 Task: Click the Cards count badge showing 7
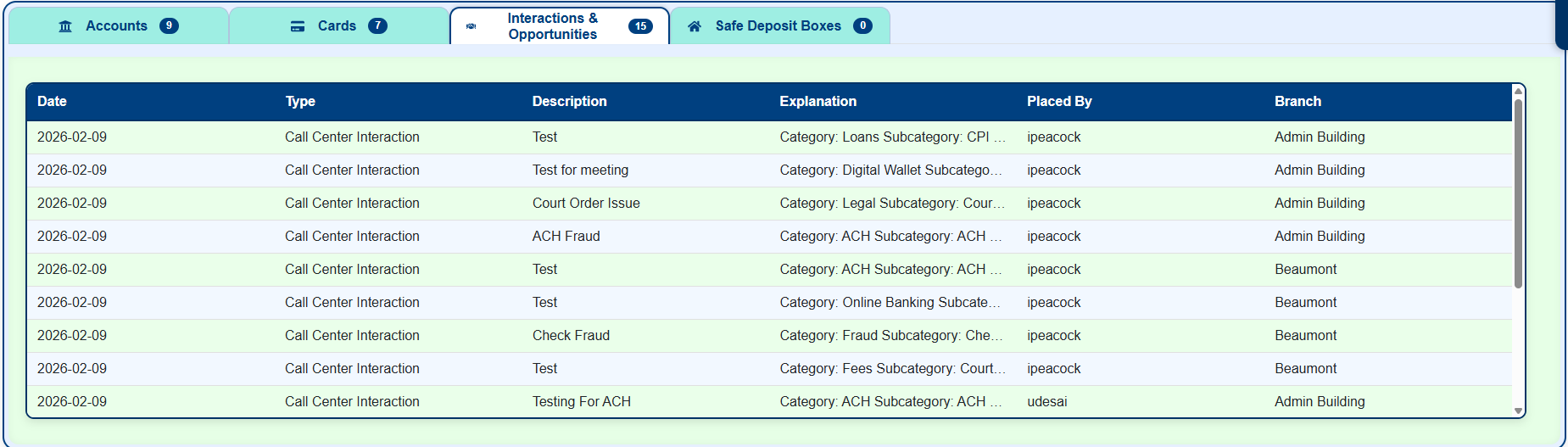pos(378,26)
